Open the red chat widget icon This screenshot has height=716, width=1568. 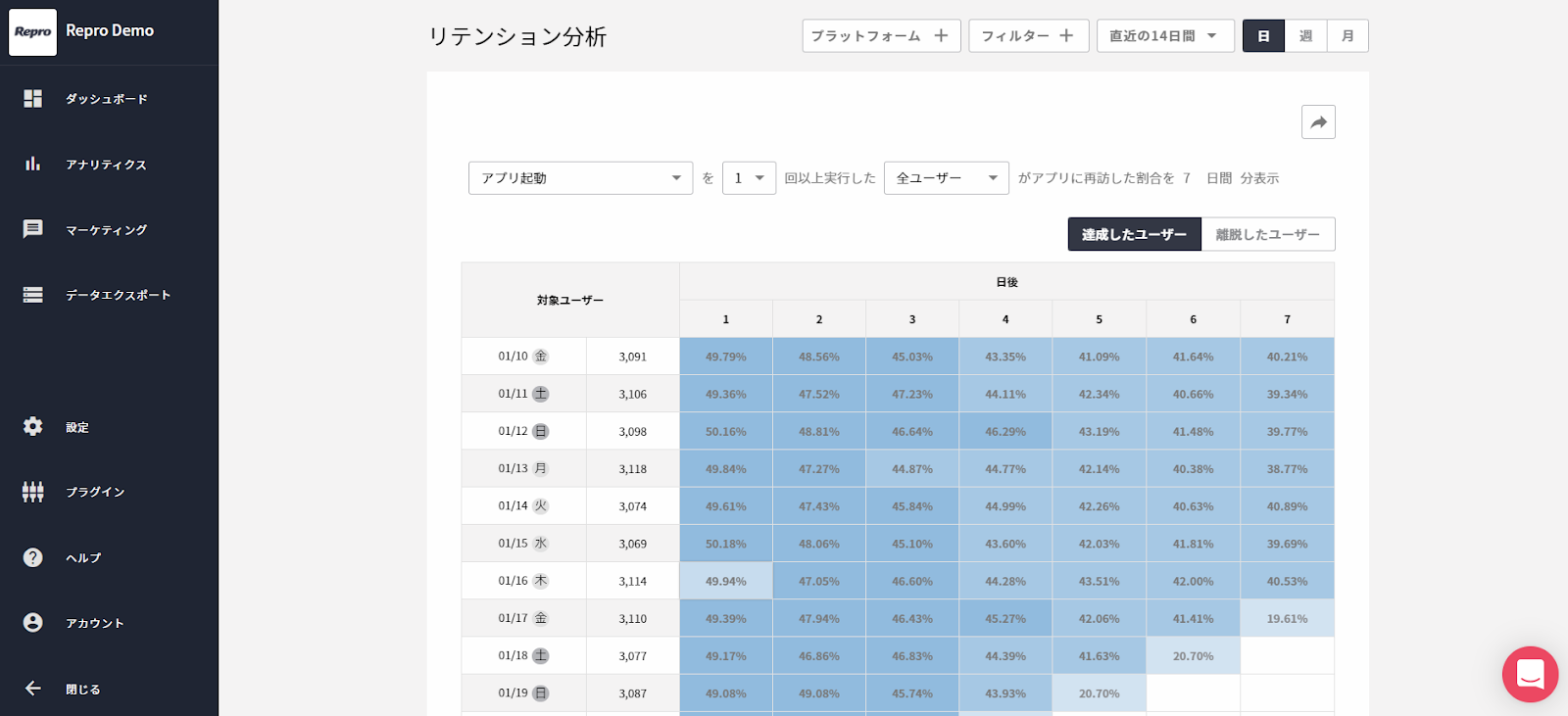click(1530, 674)
